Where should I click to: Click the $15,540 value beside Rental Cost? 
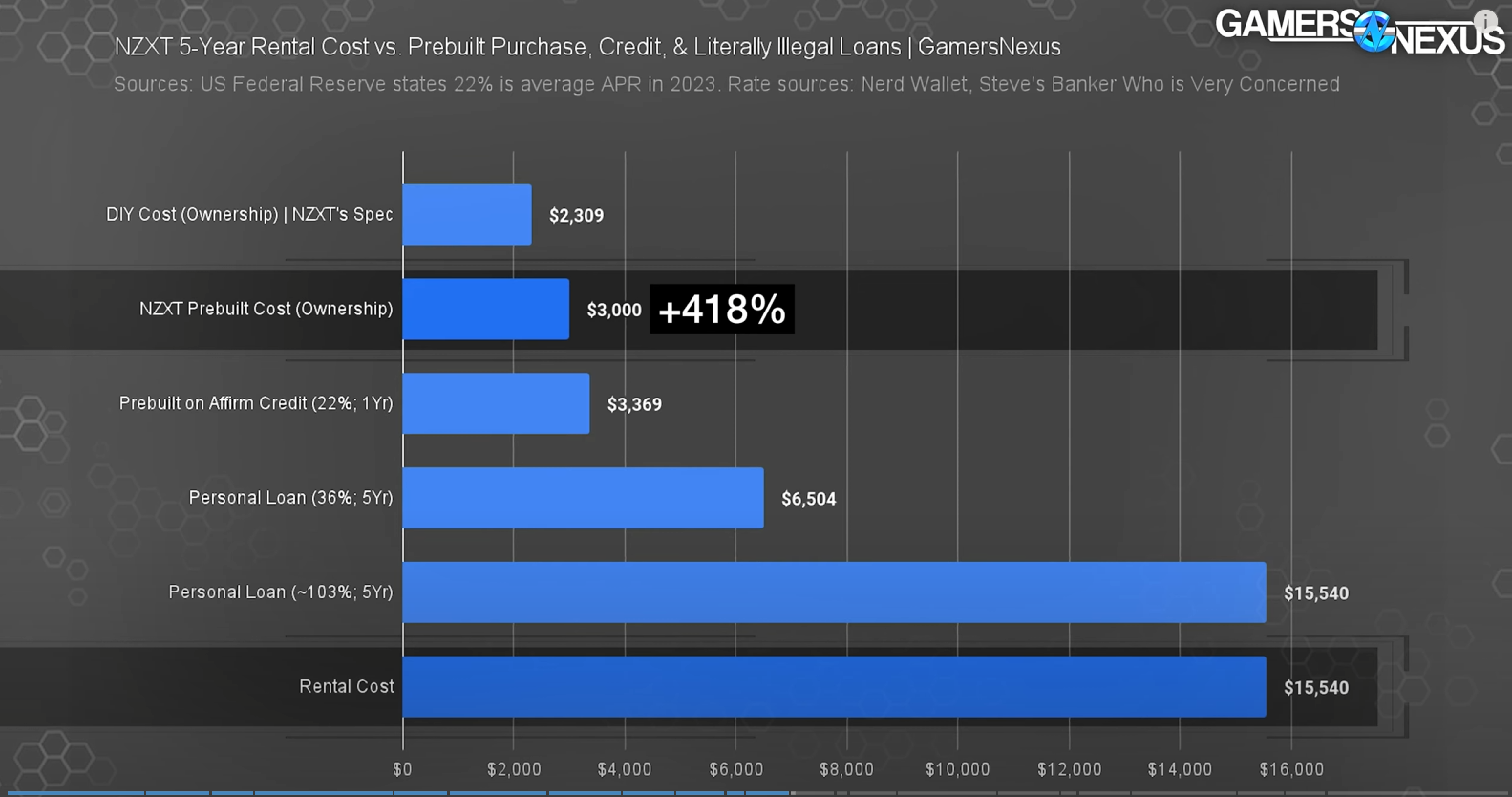tap(1316, 688)
